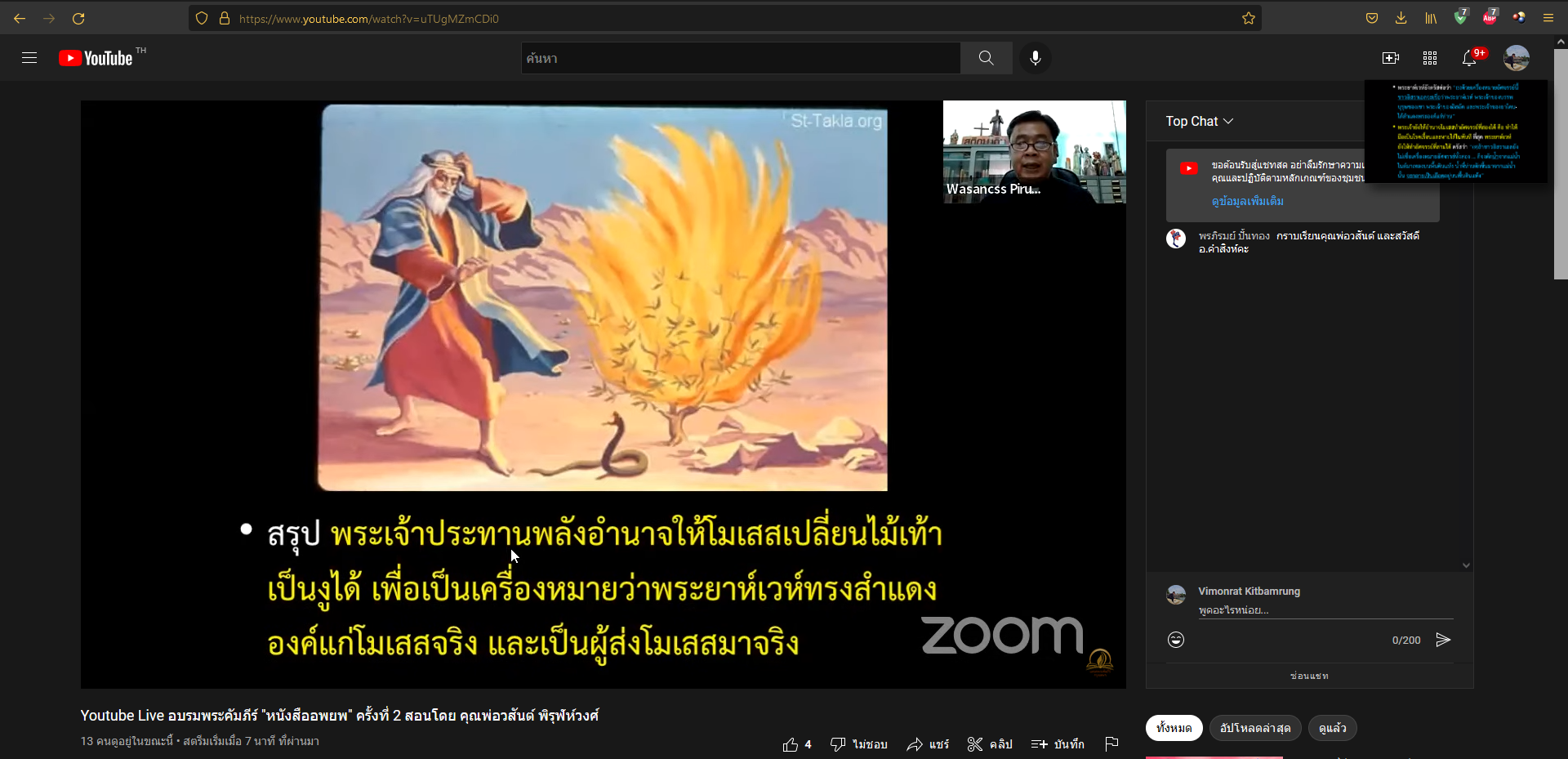
Task: Open the browser library icon
Action: (1431, 18)
